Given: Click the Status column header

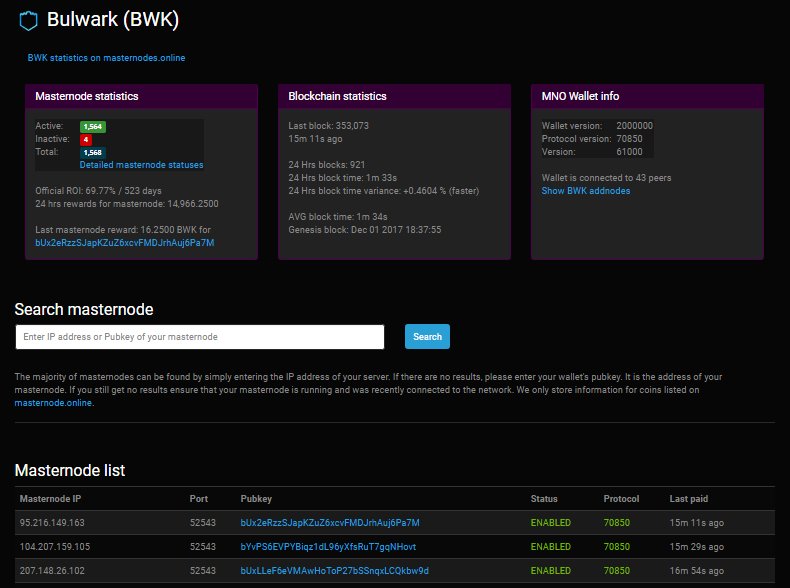Looking at the screenshot, I should click(x=544, y=499).
